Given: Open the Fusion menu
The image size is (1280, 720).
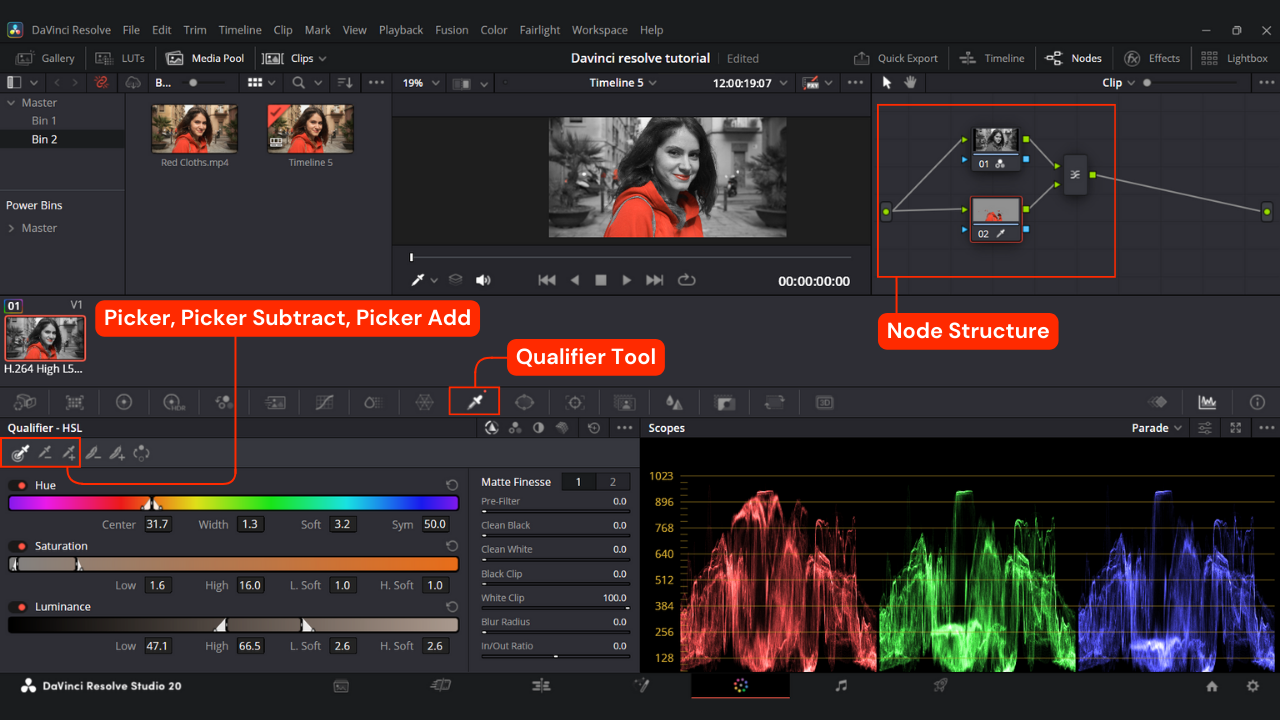Looking at the screenshot, I should (451, 30).
